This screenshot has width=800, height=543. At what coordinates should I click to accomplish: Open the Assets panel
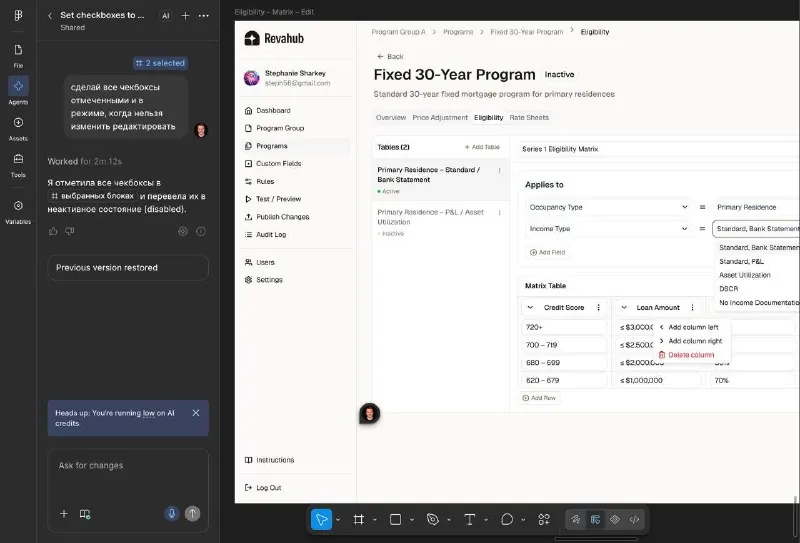tap(18, 128)
